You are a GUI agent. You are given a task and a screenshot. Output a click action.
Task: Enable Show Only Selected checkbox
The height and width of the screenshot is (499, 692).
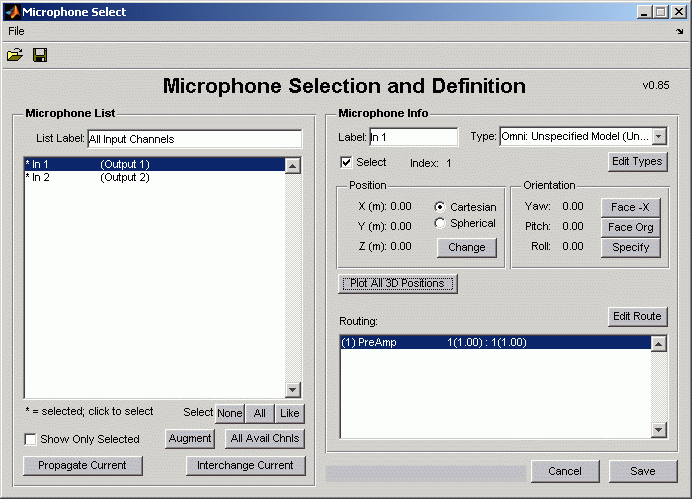30,439
